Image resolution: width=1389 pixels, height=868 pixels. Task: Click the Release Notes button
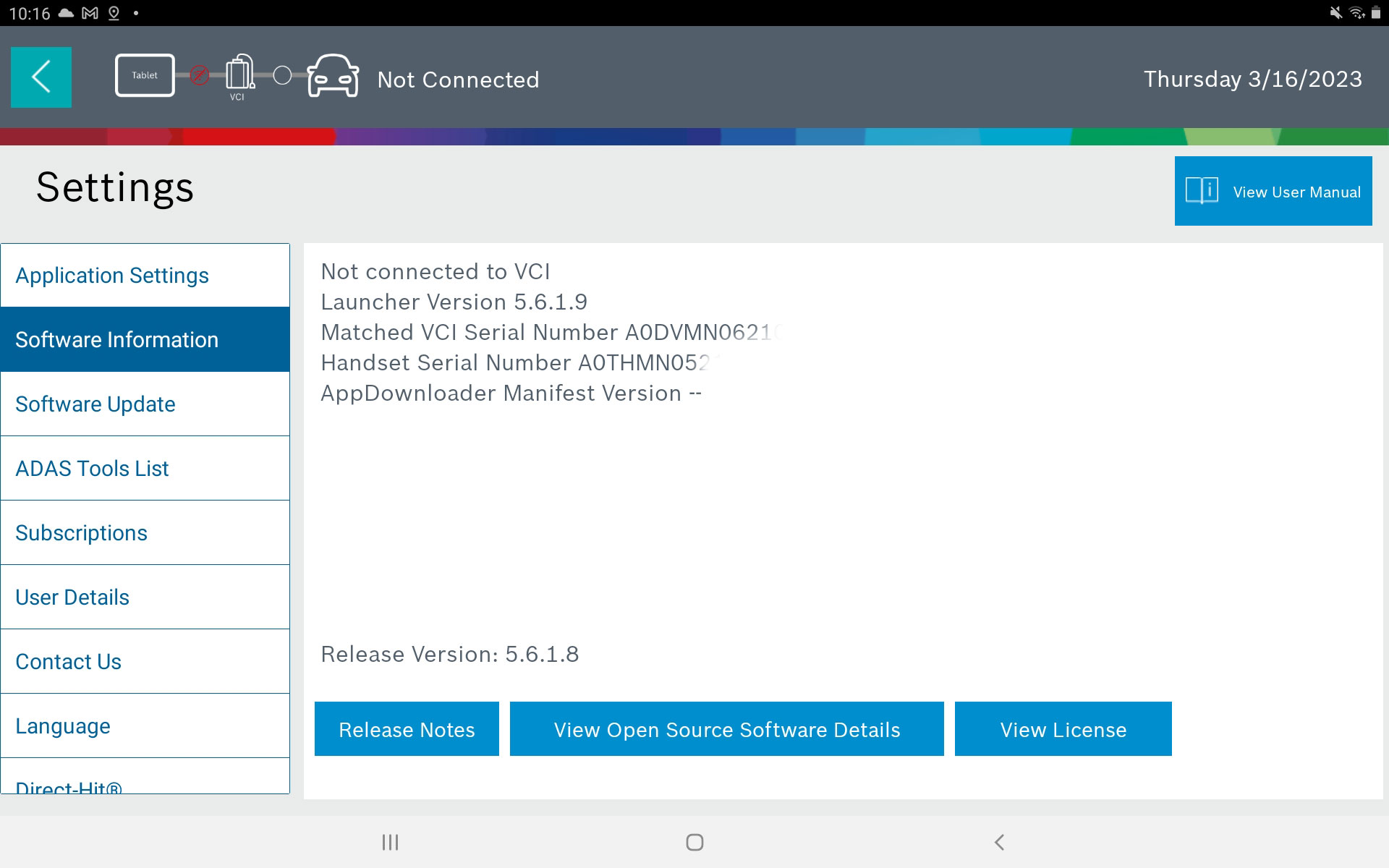[x=406, y=728]
